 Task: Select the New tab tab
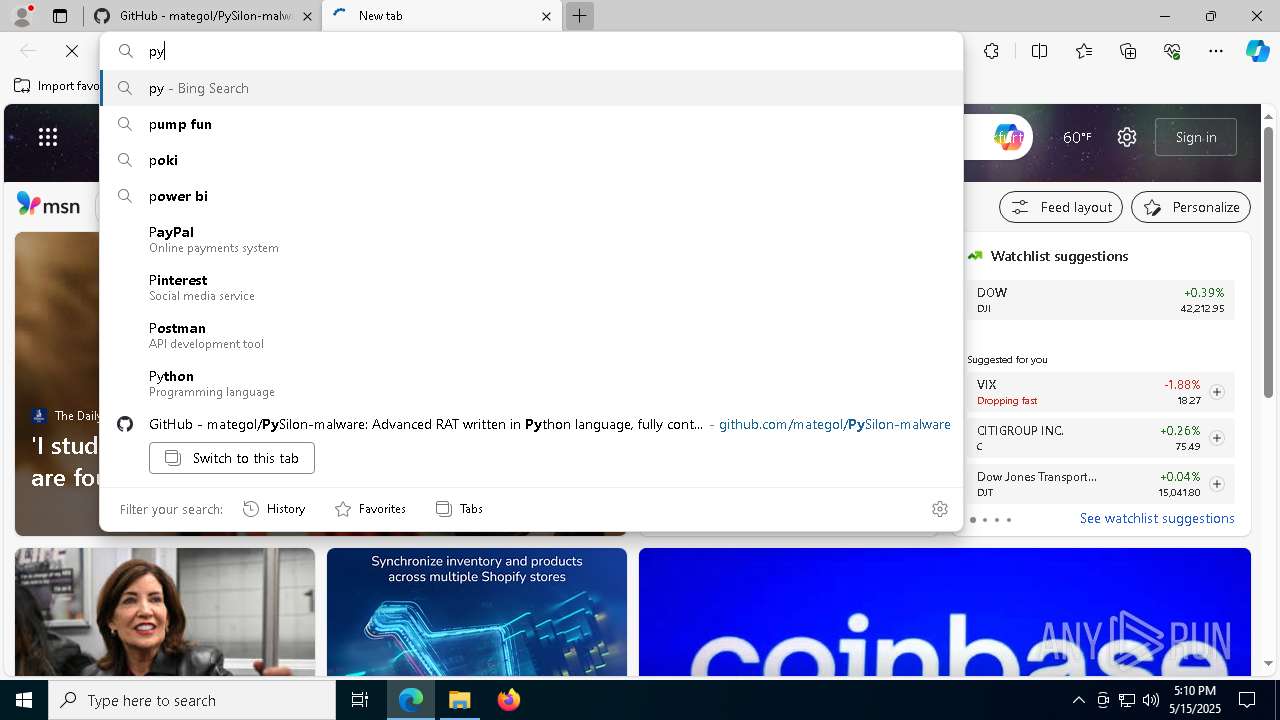[x=440, y=16]
